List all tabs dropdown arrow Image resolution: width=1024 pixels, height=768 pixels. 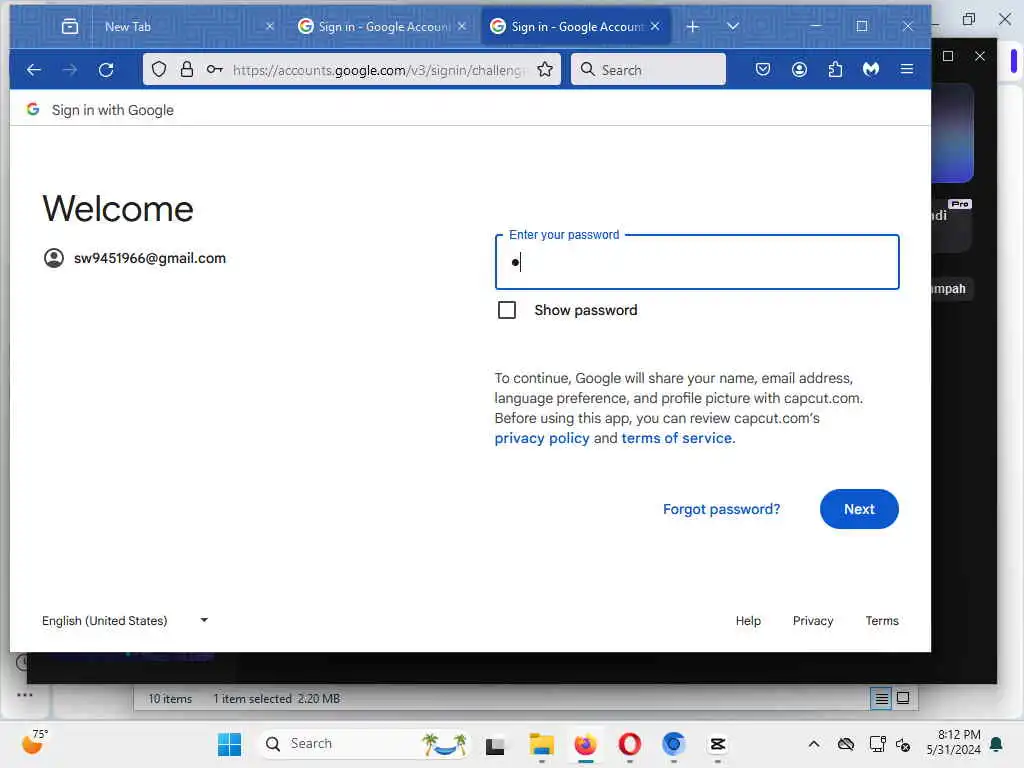coord(733,26)
